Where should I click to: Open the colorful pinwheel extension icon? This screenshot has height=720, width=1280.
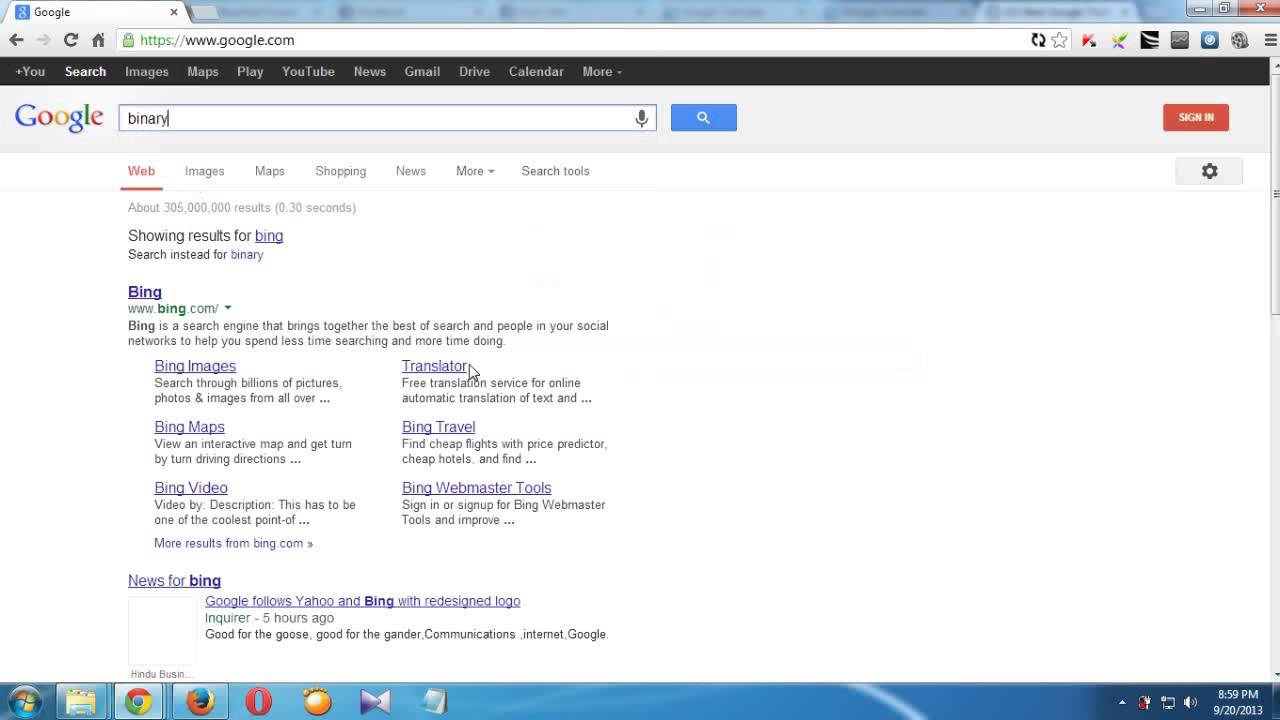(x=1119, y=40)
